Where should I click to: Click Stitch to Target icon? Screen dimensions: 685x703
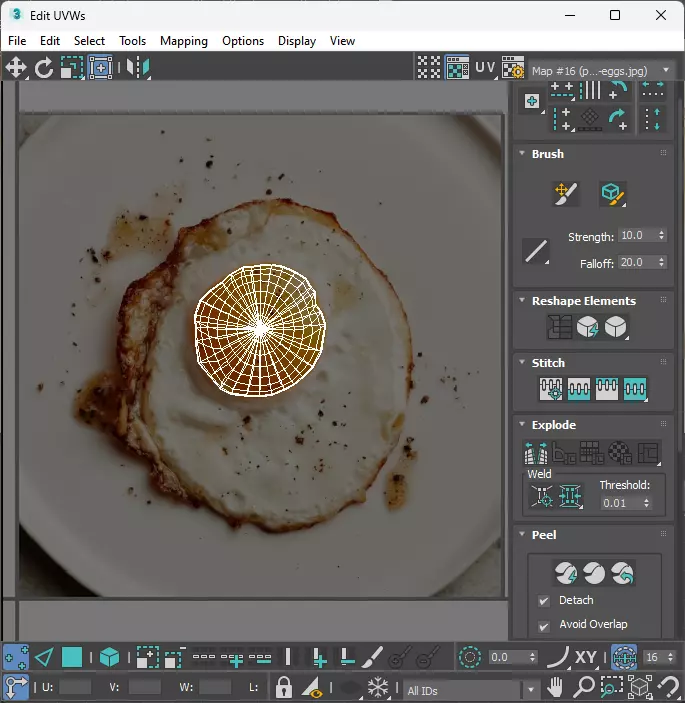[x=551, y=389]
